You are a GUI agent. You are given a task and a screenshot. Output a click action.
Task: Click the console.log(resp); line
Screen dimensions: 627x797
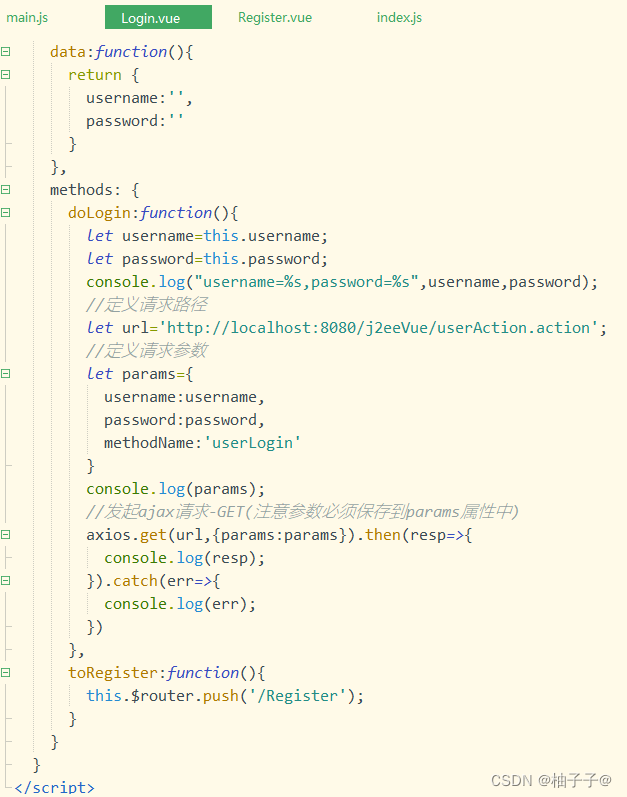tap(184, 558)
